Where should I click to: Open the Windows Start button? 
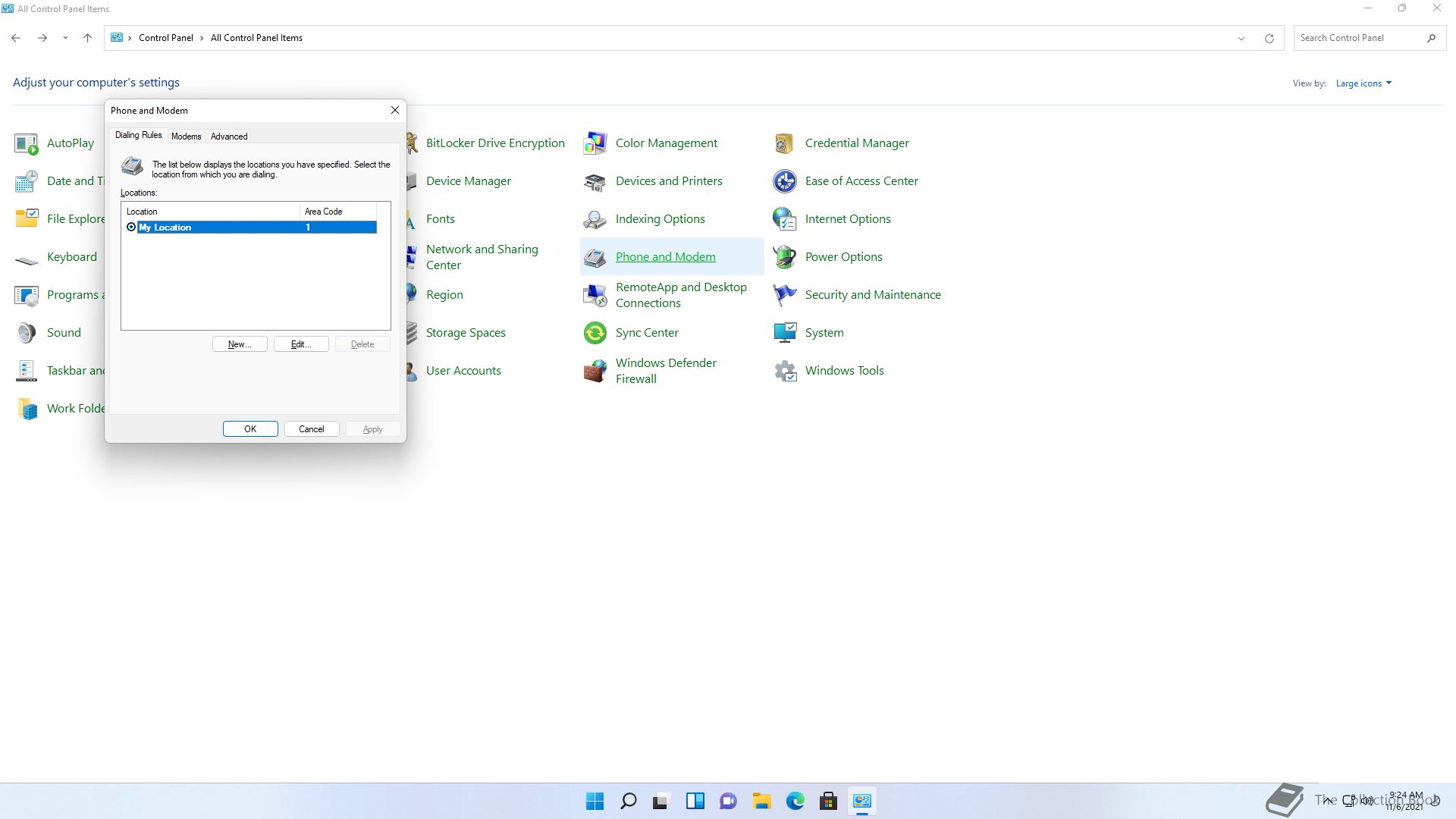coord(595,801)
